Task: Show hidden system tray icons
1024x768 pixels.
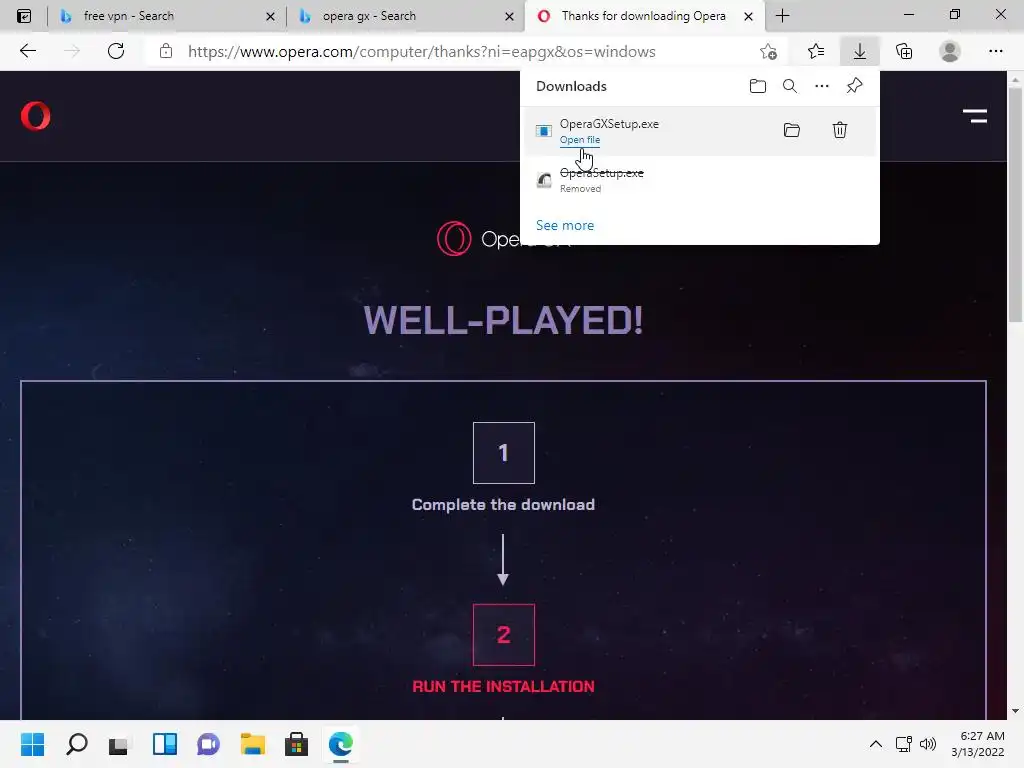Action: click(876, 744)
